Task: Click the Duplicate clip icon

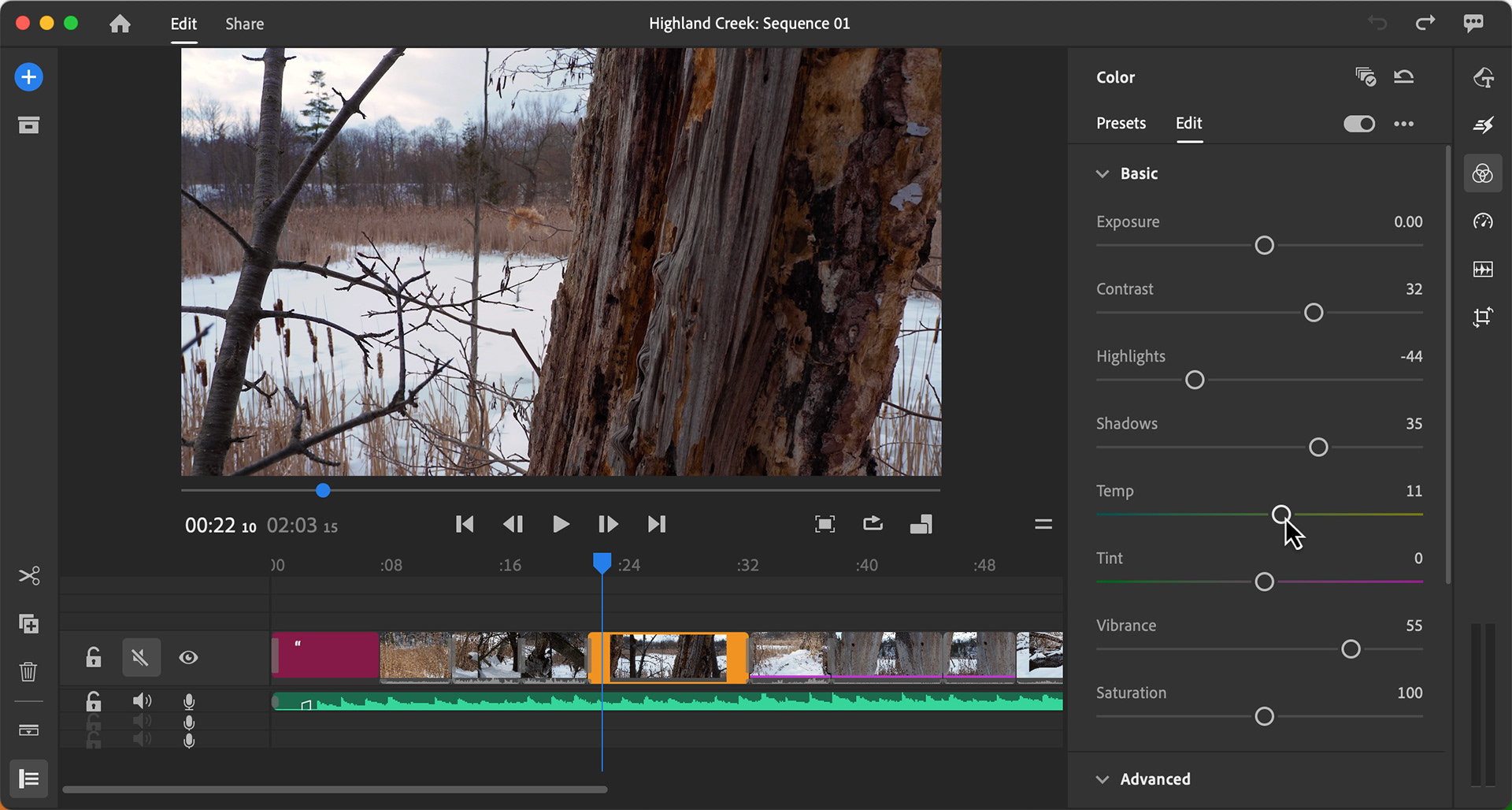Action: click(28, 624)
